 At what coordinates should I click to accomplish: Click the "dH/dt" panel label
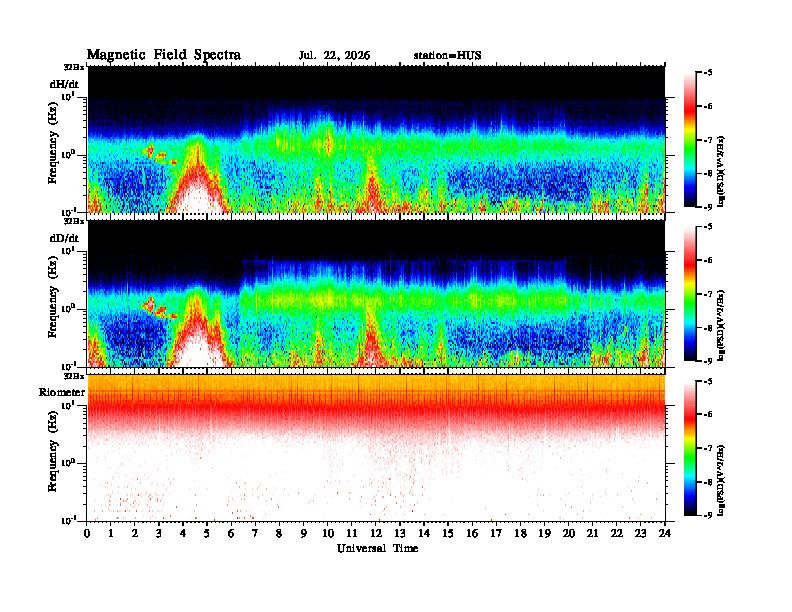[x=64, y=84]
